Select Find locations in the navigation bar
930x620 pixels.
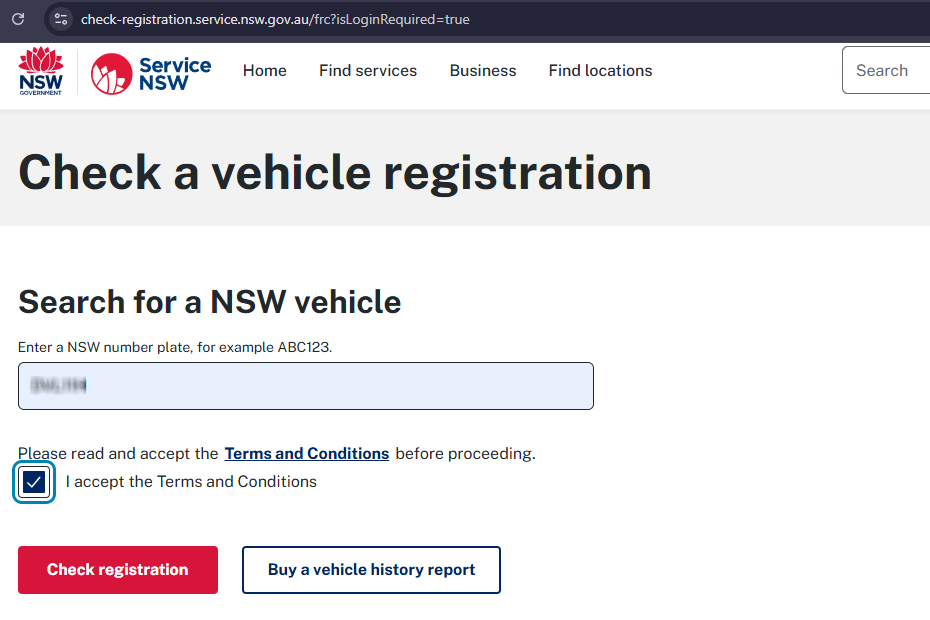(600, 71)
